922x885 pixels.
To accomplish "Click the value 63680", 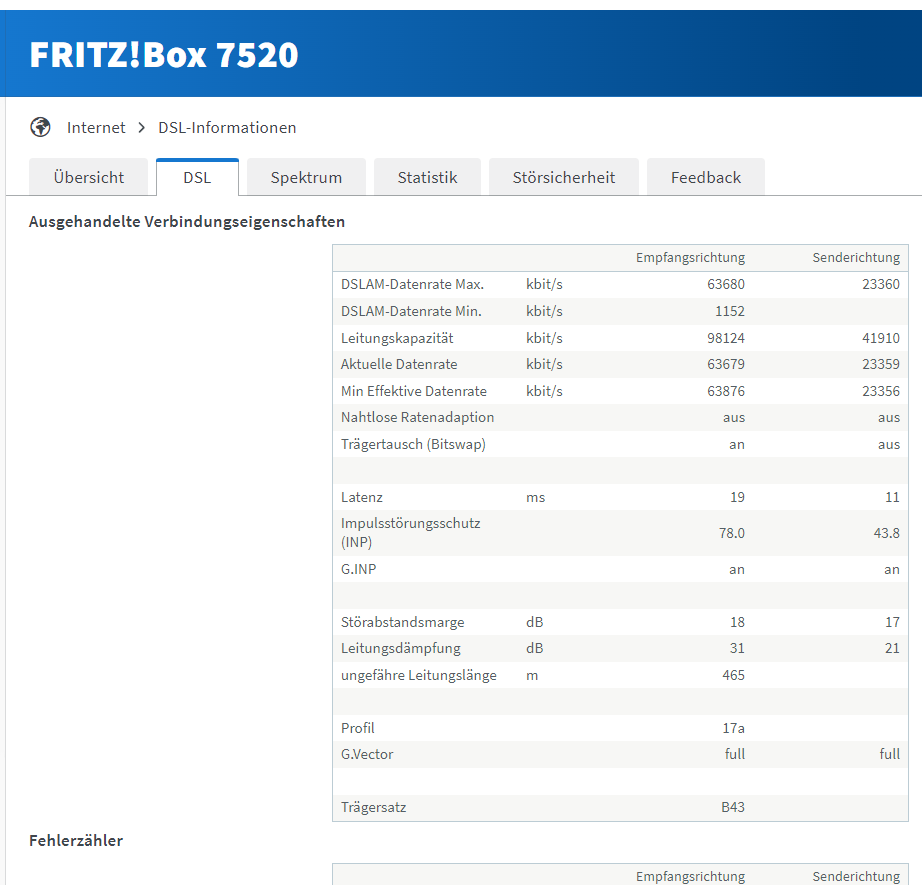I will click(x=726, y=284).
